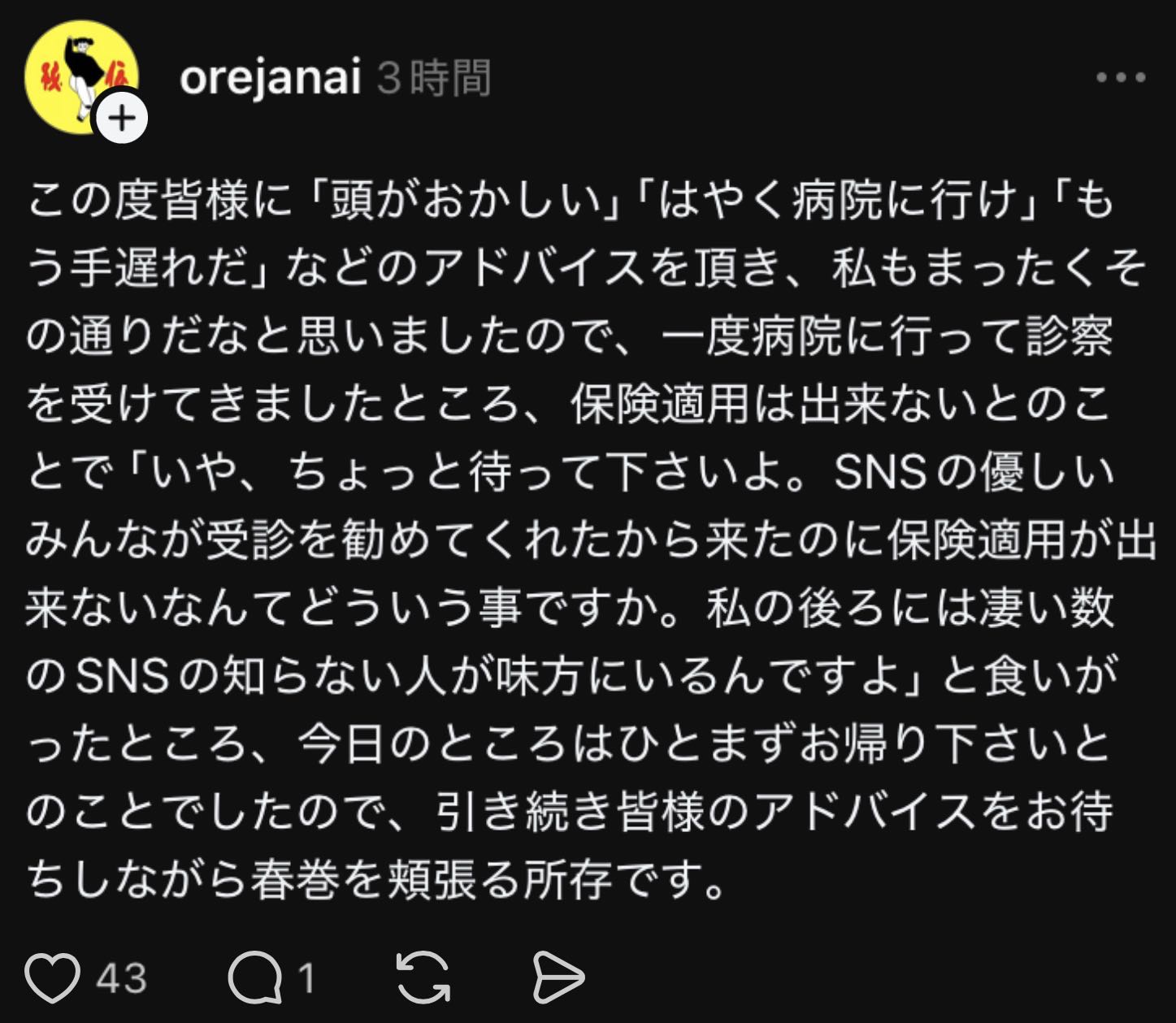Click the post line starting のSNSの知らない人
1176x1023 pixels.
click(x=569, y=676)
